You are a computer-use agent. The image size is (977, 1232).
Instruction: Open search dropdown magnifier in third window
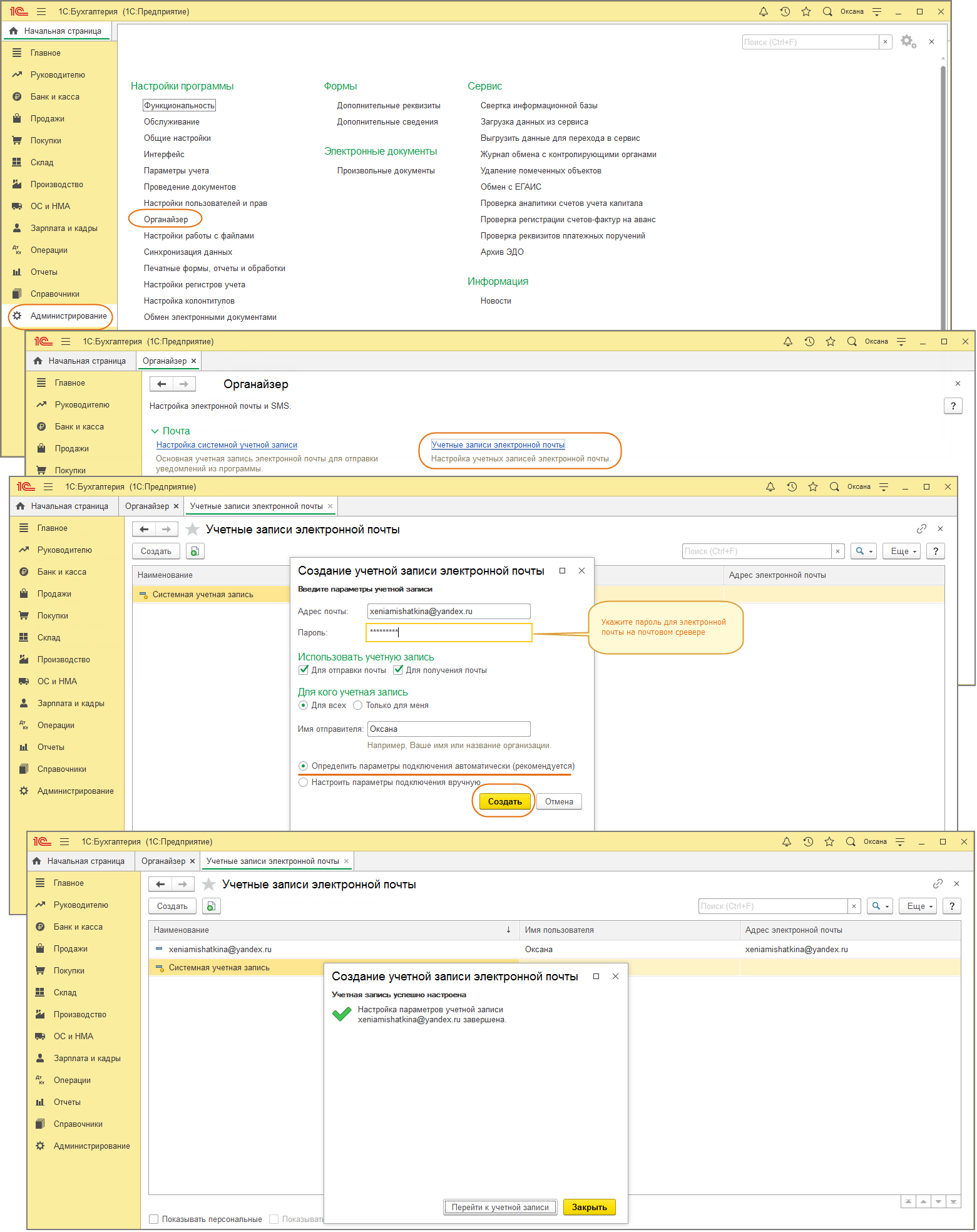click(x=864, y=551)
